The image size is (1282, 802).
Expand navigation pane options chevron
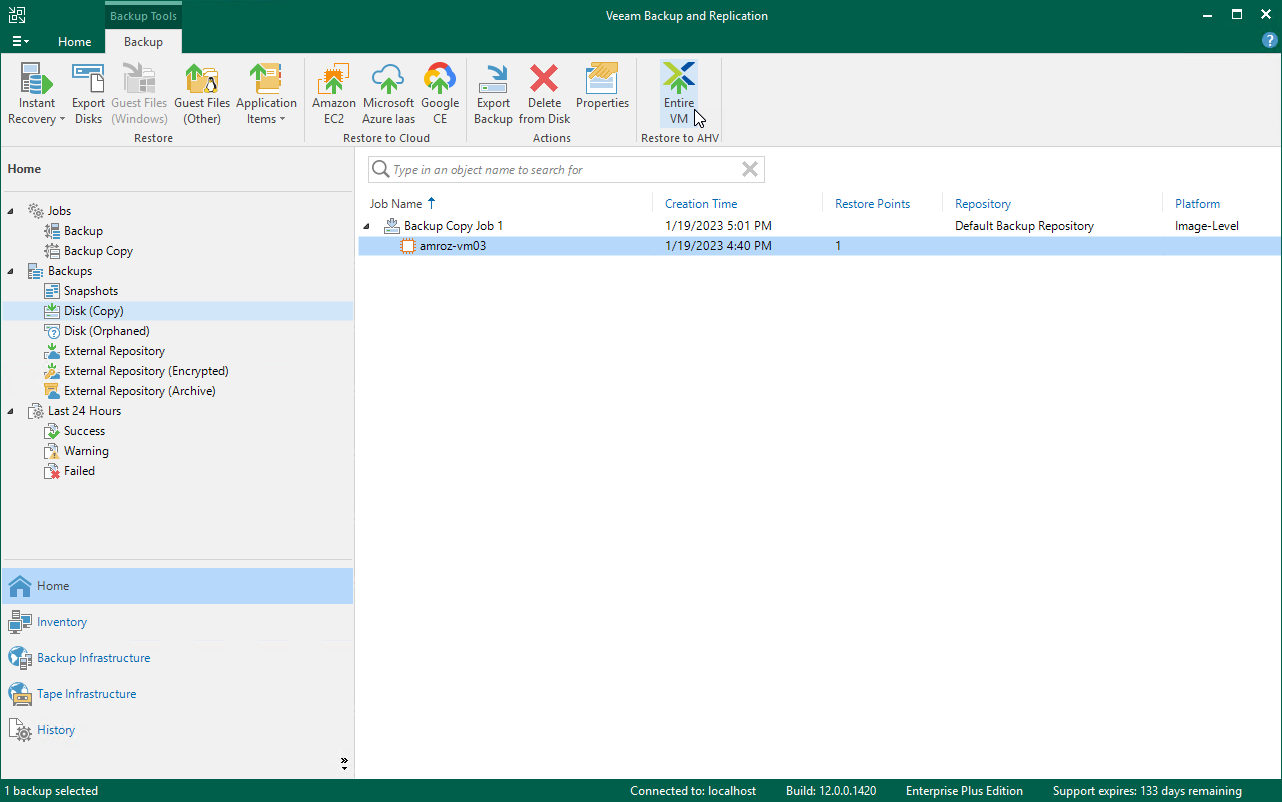(x=344, y=763)
